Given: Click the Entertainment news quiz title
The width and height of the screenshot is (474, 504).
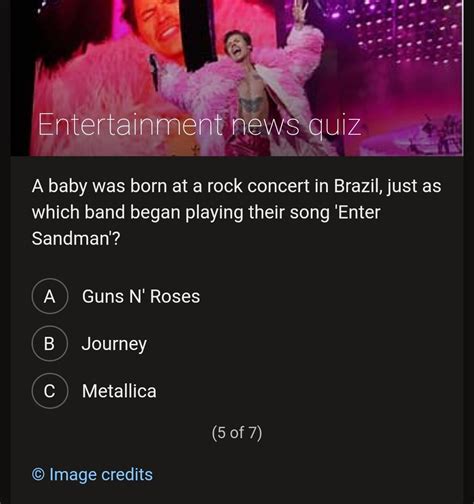Looking at the screenshot, I should [199, 125].
